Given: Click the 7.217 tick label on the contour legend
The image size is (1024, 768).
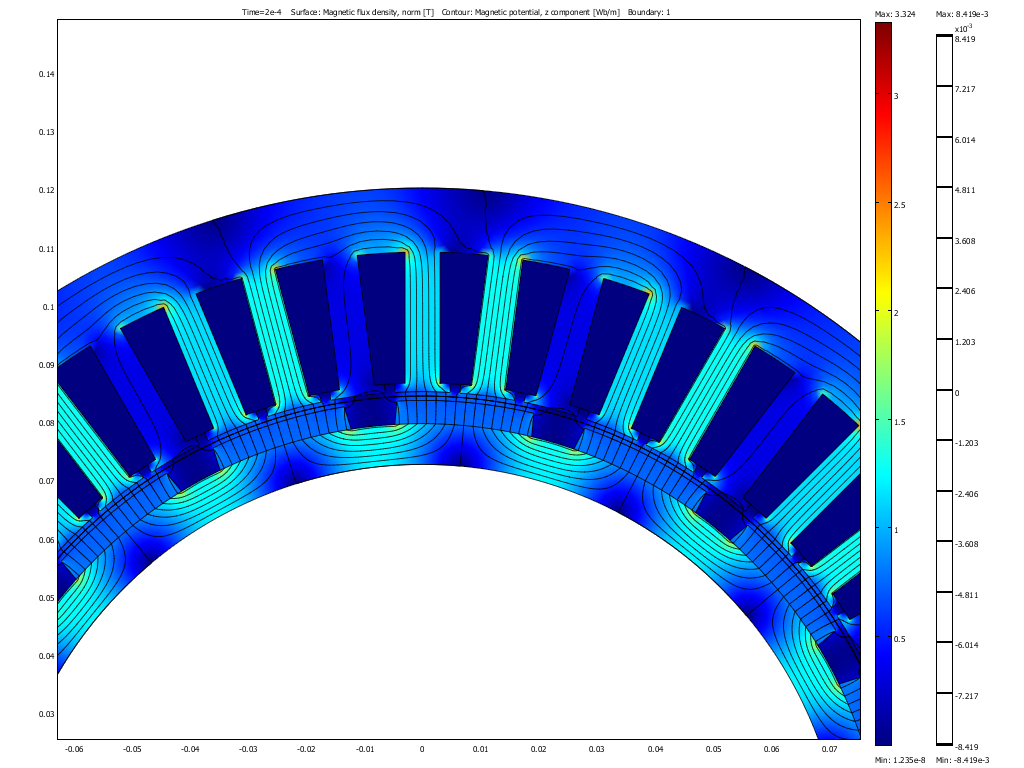Looking at the screenshot, I should (x=965, y=89).
